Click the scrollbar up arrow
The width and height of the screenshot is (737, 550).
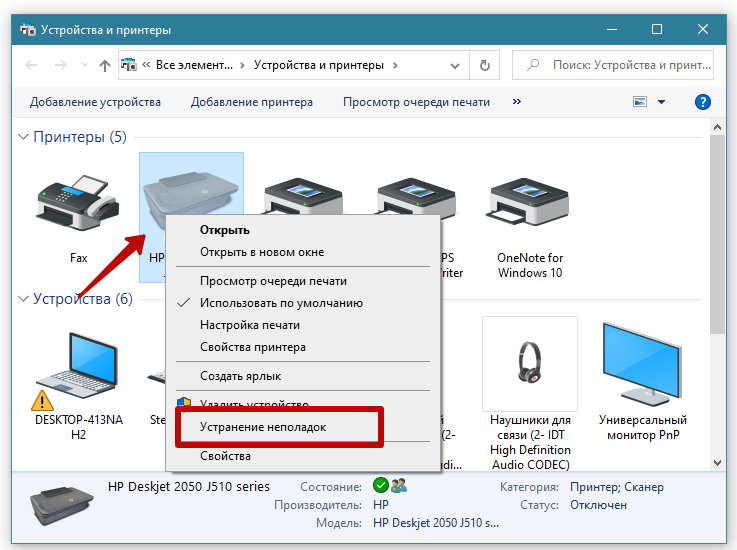coord(717,127)
